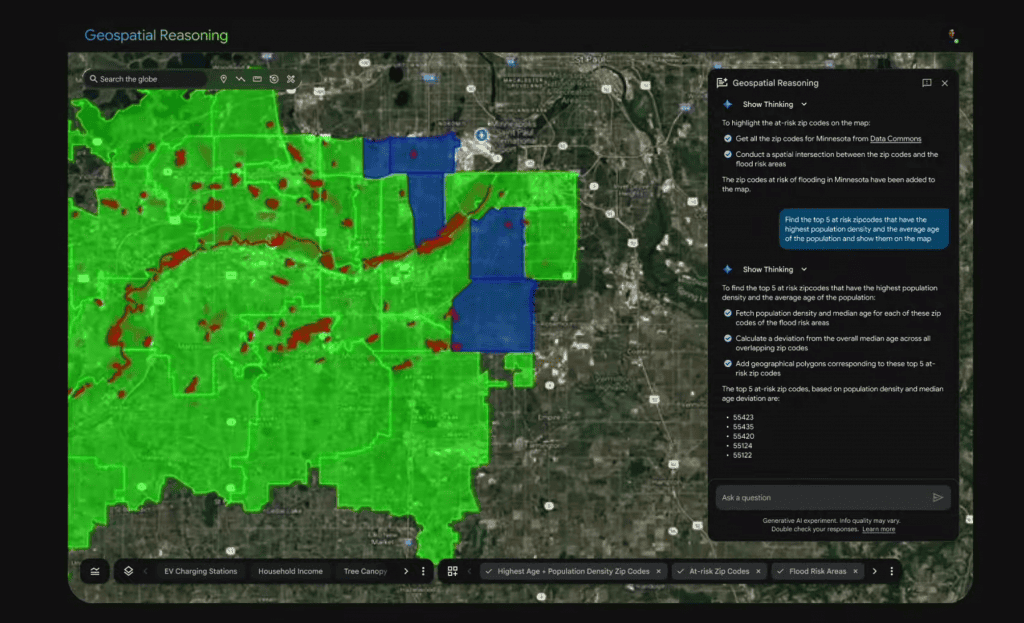Expand the second Show Thinking section
1024x623 pixels.
(x=804, y=269)
